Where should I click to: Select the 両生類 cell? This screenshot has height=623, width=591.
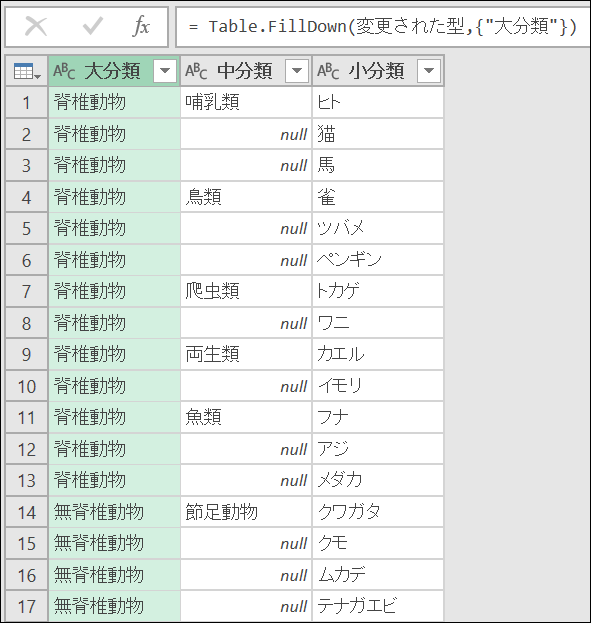[x=246, y=354]
